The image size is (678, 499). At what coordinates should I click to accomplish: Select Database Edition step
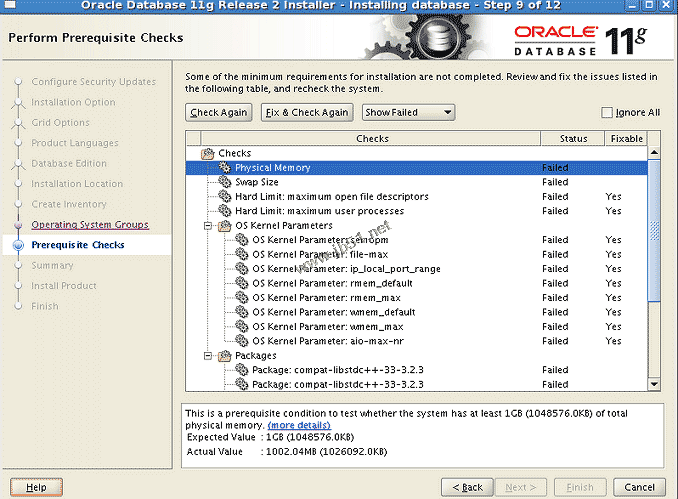pos(69,163)
